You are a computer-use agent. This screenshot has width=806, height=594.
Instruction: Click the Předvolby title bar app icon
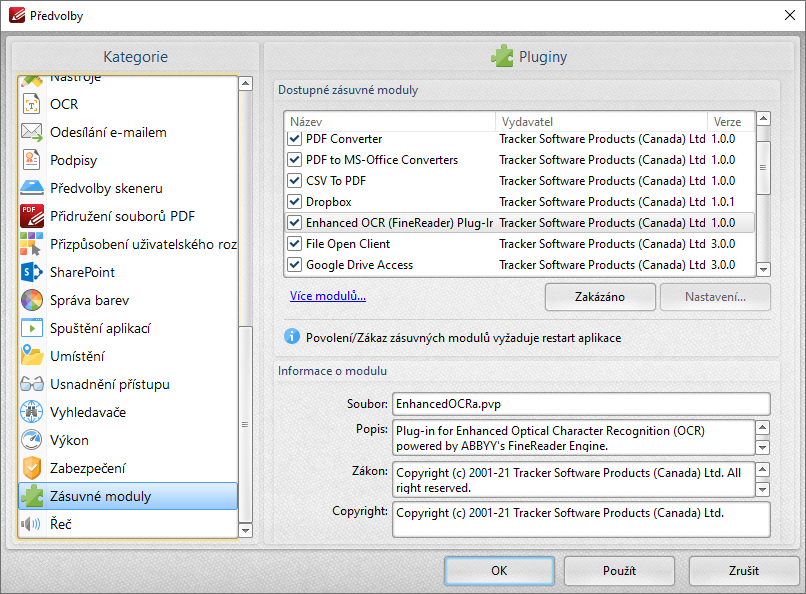(17, 15)
